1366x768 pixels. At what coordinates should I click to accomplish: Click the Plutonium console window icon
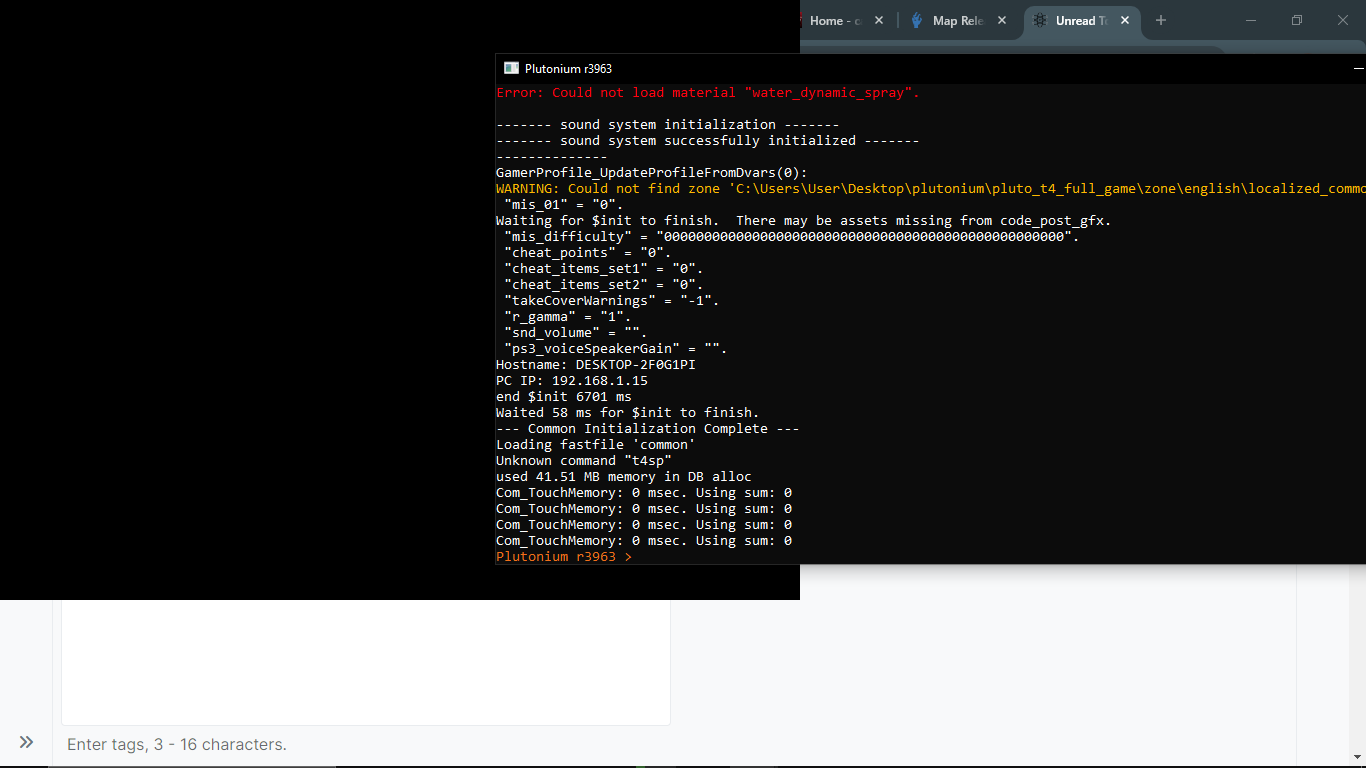pos(511,68)
